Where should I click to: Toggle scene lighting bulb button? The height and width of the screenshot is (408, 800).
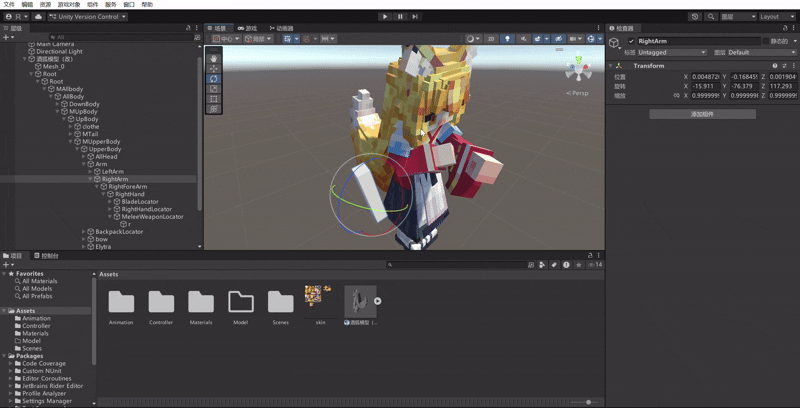click(x=507, y=39)
